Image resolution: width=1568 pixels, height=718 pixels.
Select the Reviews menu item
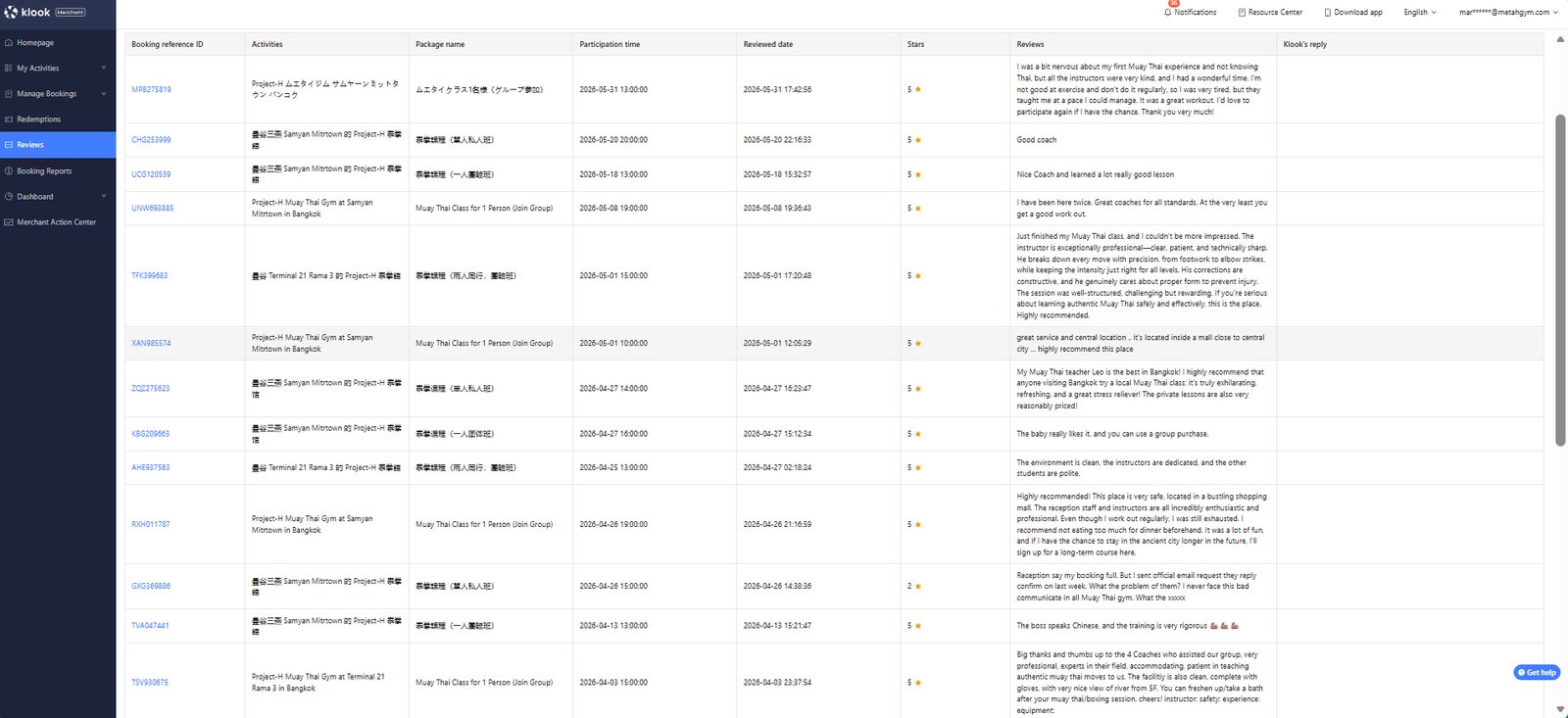tap(58, 145)
